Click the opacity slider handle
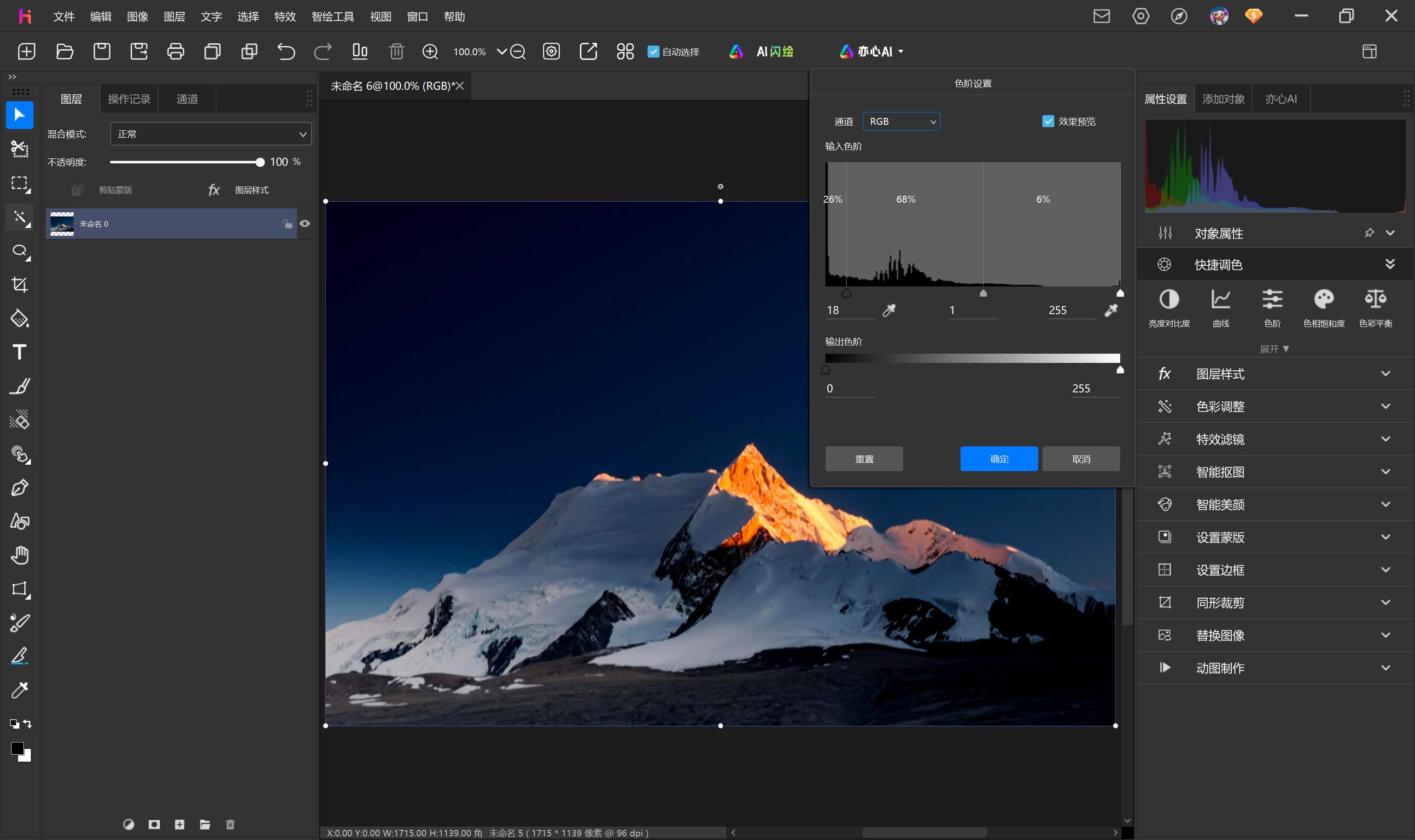1415x840 pixels. (260, 163)
